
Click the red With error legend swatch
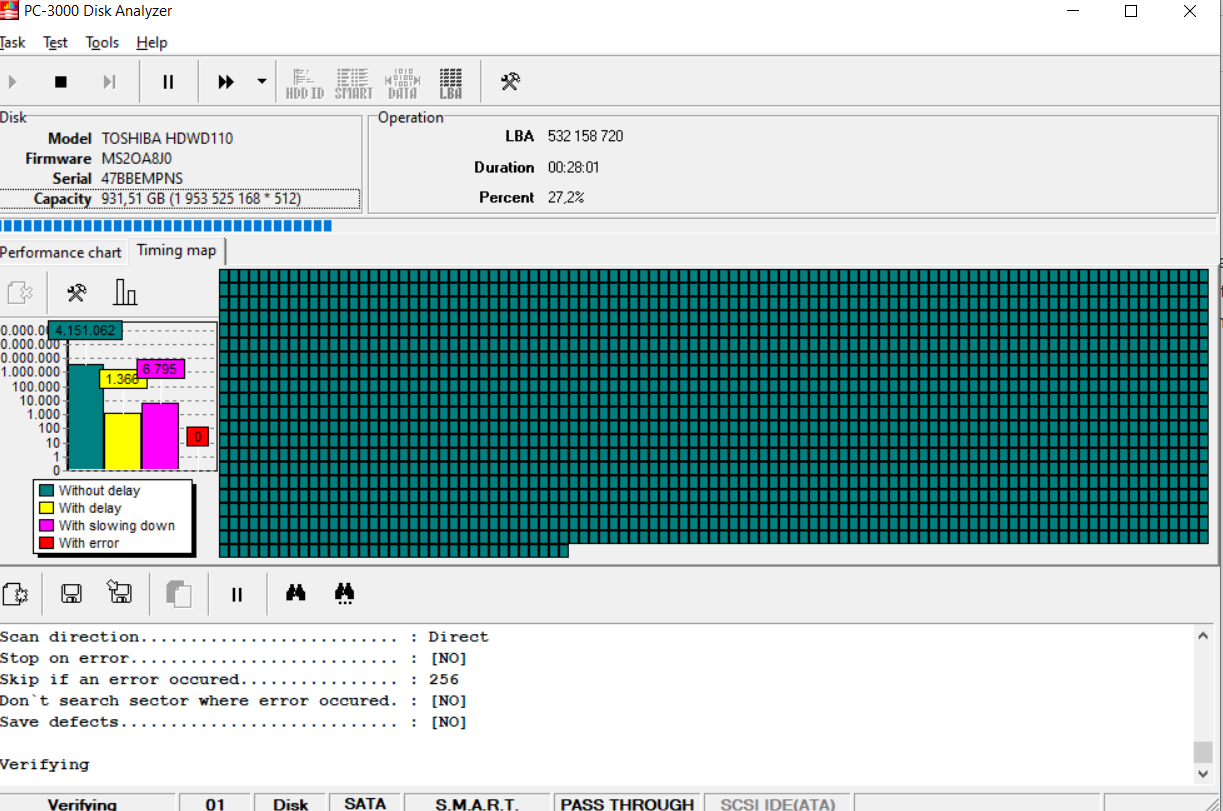(45, 543)
